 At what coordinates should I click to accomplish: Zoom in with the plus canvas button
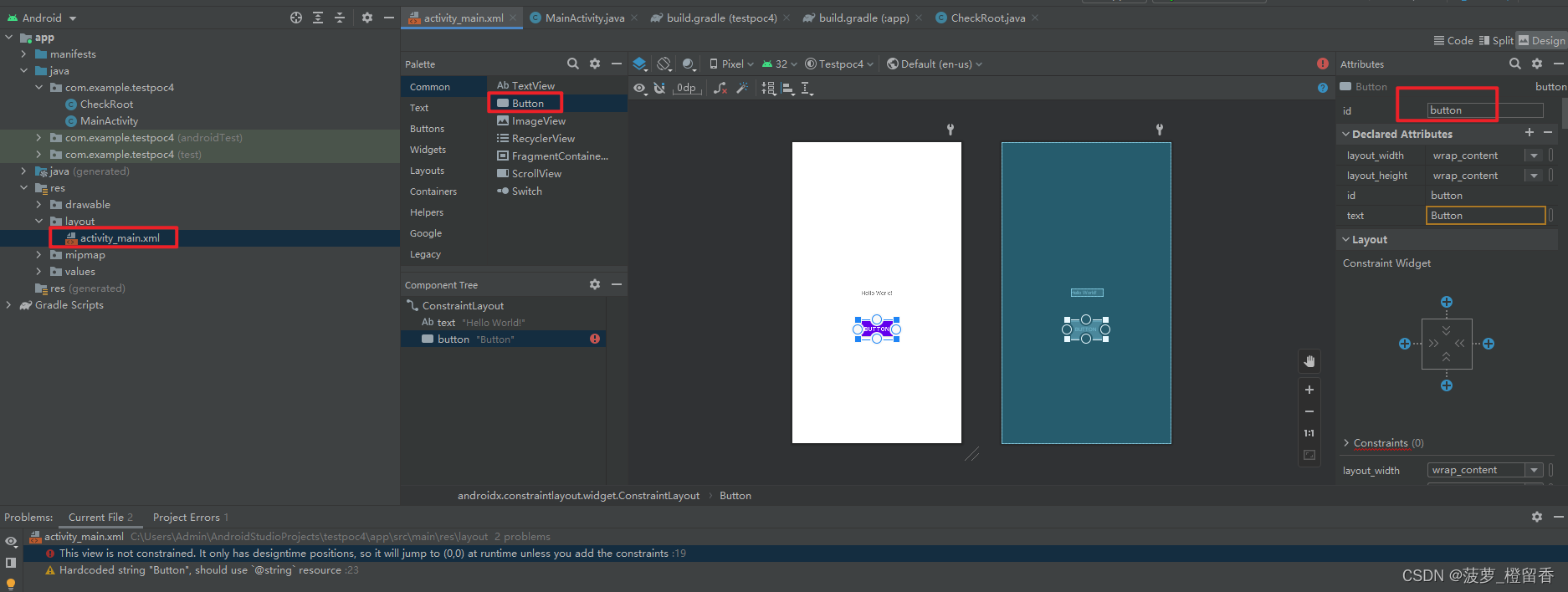coord(1309,390)
